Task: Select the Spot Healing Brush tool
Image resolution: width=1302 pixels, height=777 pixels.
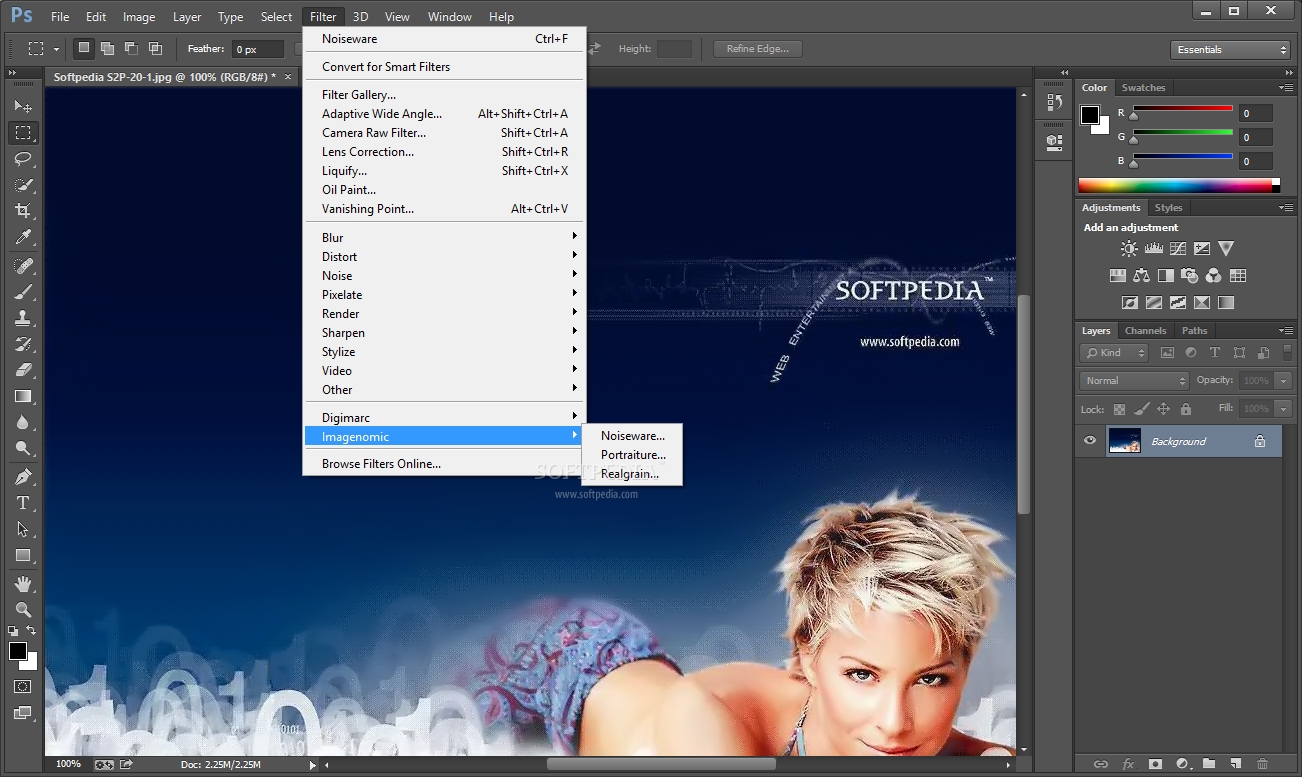Action: tap(23, 266)
